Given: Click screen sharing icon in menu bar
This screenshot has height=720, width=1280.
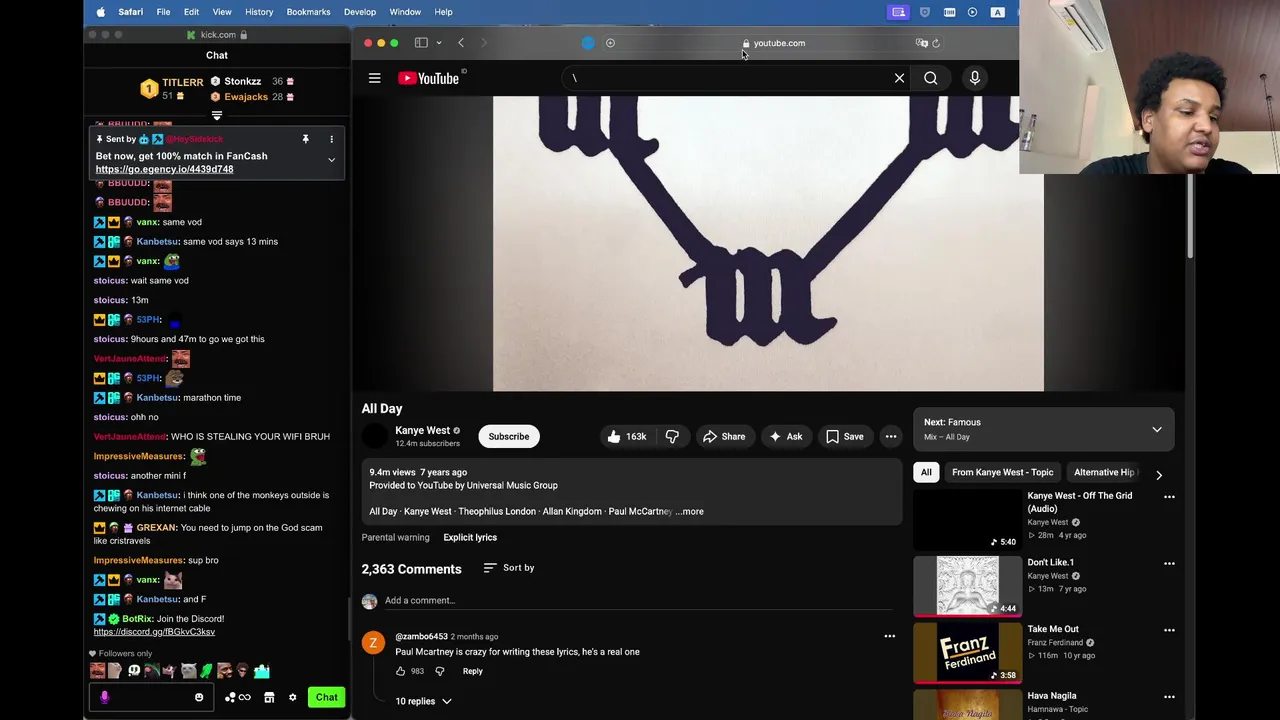Looking at the screenshot, I should [898, 12].
